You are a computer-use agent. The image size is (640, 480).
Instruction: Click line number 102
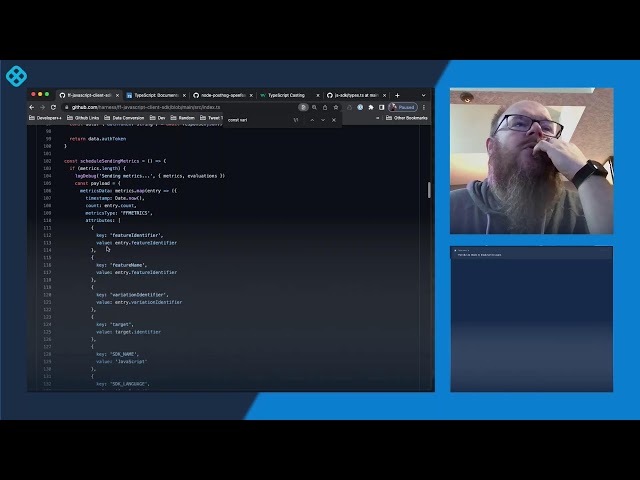pos(47,161)
